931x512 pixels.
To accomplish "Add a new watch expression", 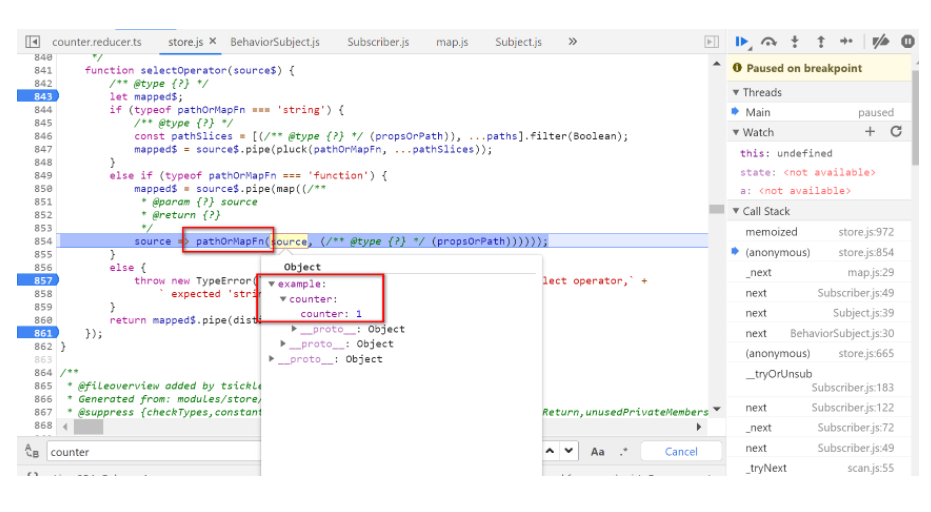I will coord(870,132).
